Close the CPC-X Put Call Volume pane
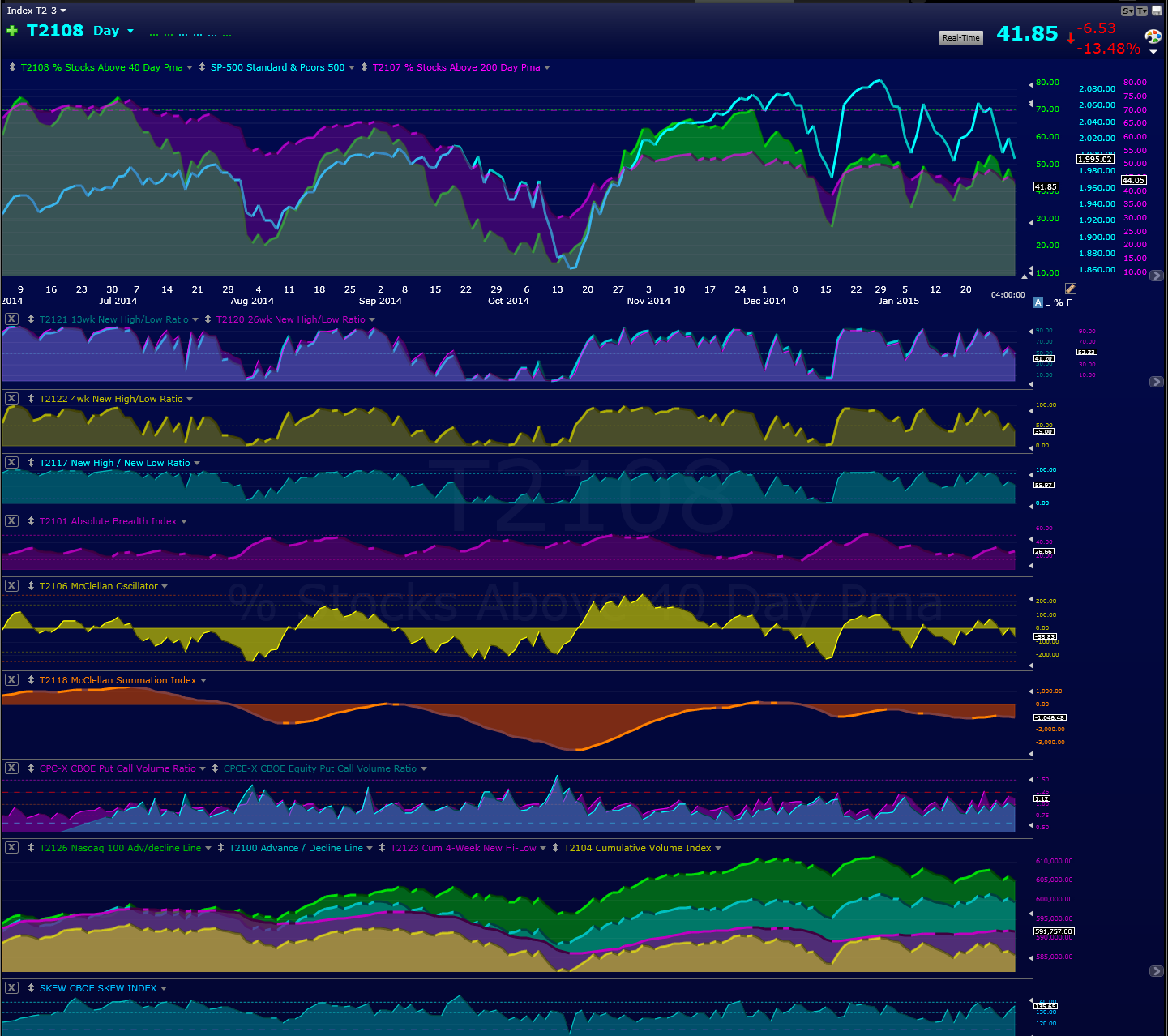 coord(11,768)
